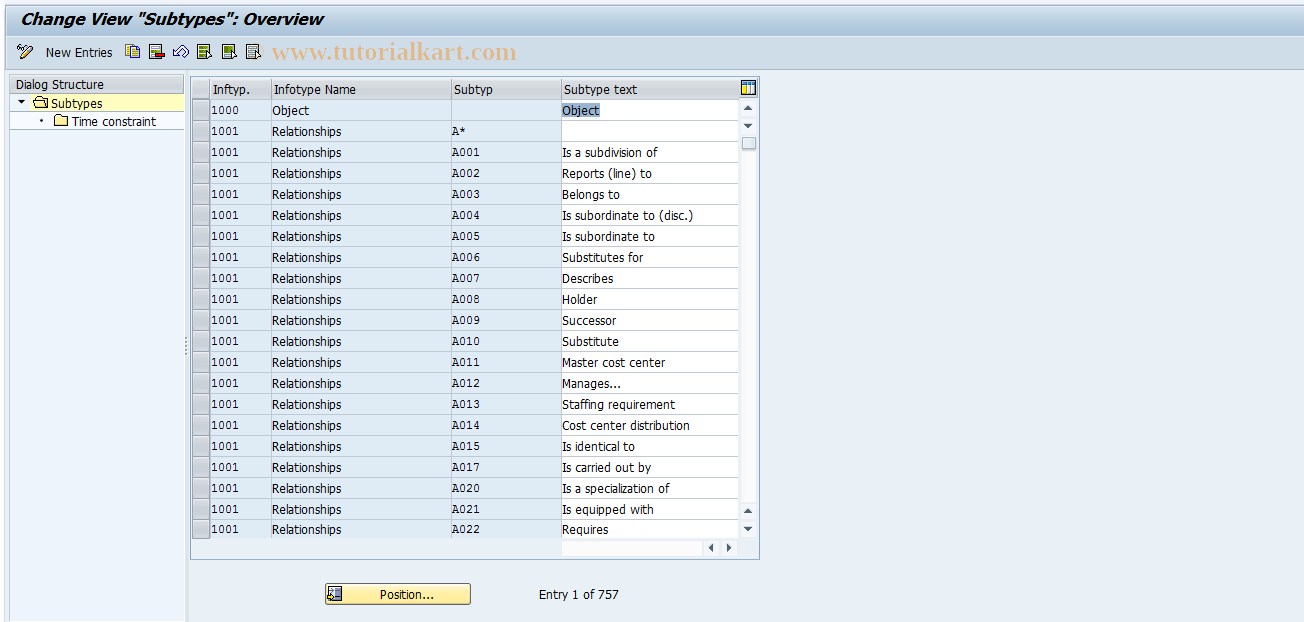
Task: Collapse the Subtypes node arrow
Action: pyautogui.click(x=21, y=102)
